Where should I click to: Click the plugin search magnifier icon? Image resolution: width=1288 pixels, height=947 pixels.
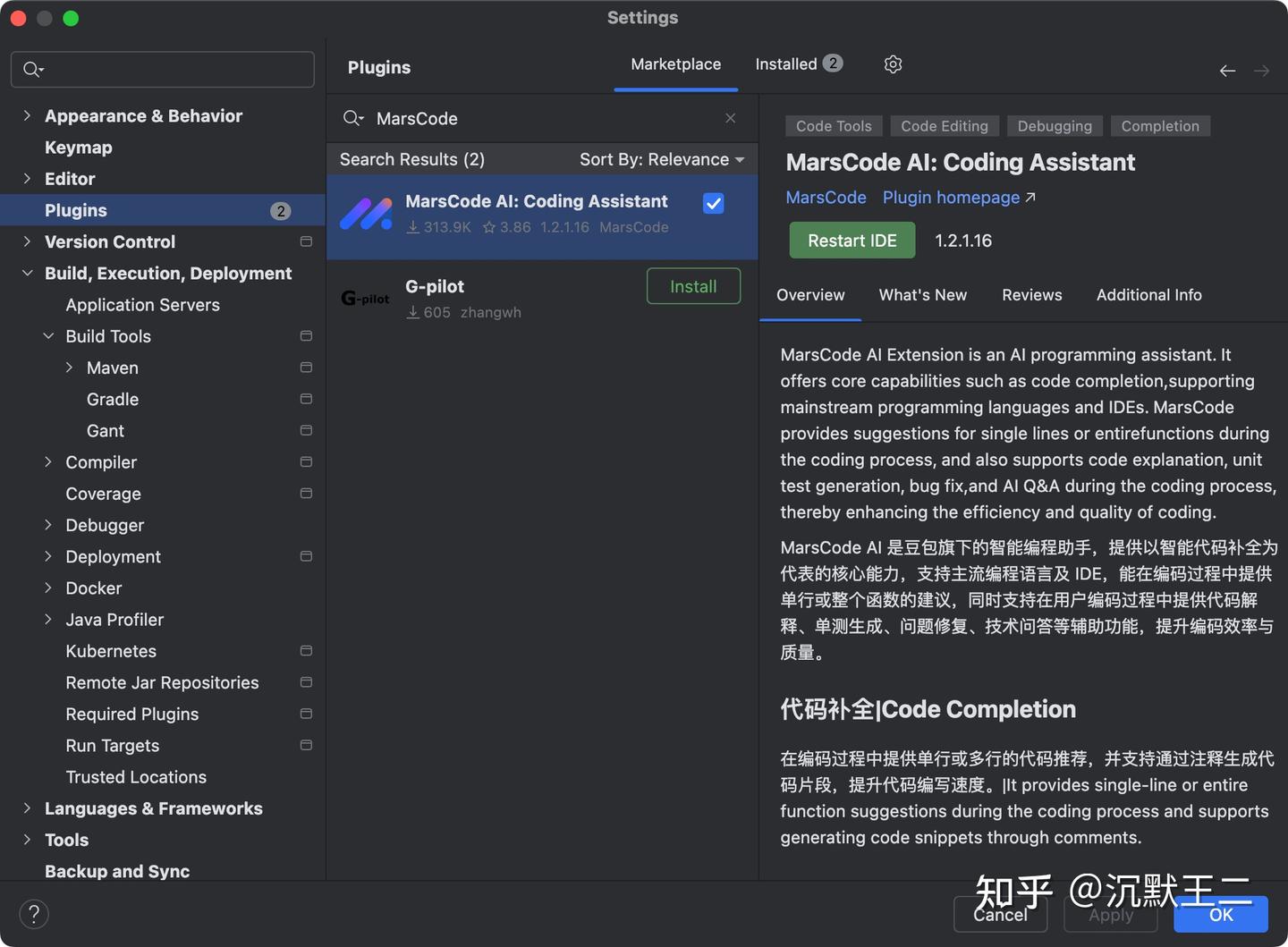(353, 118)
